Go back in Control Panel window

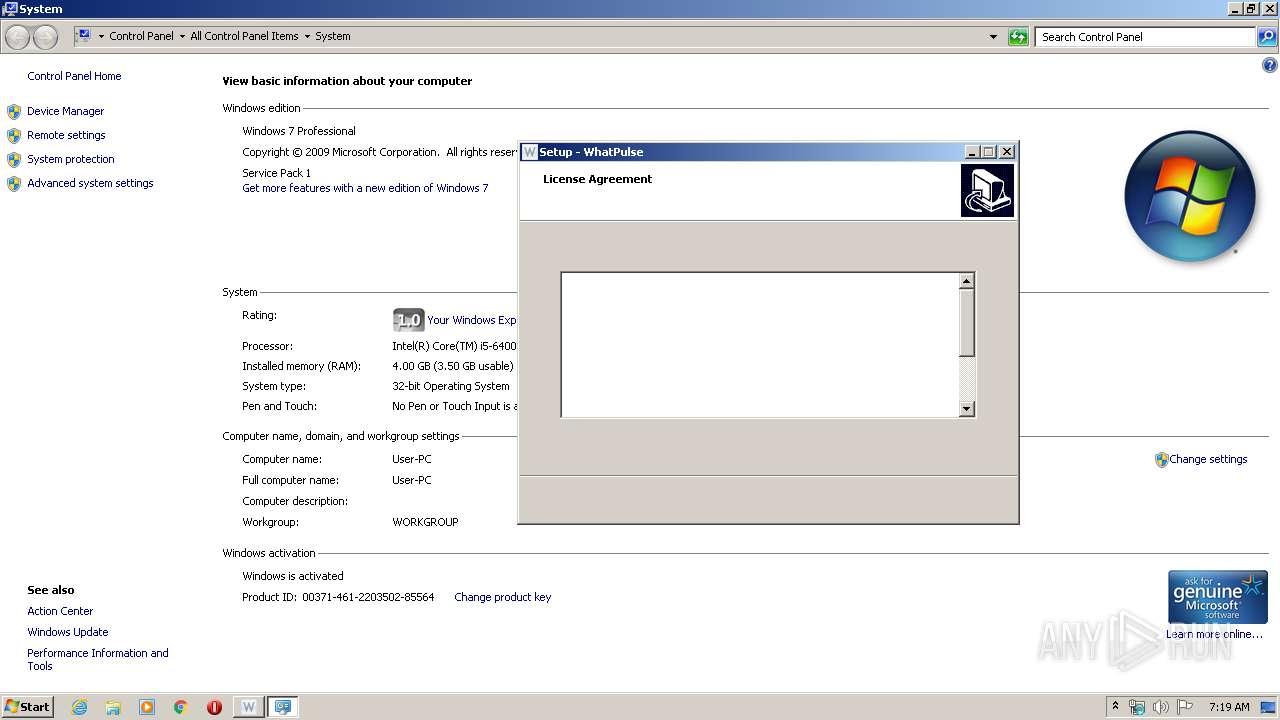point(18,37)
